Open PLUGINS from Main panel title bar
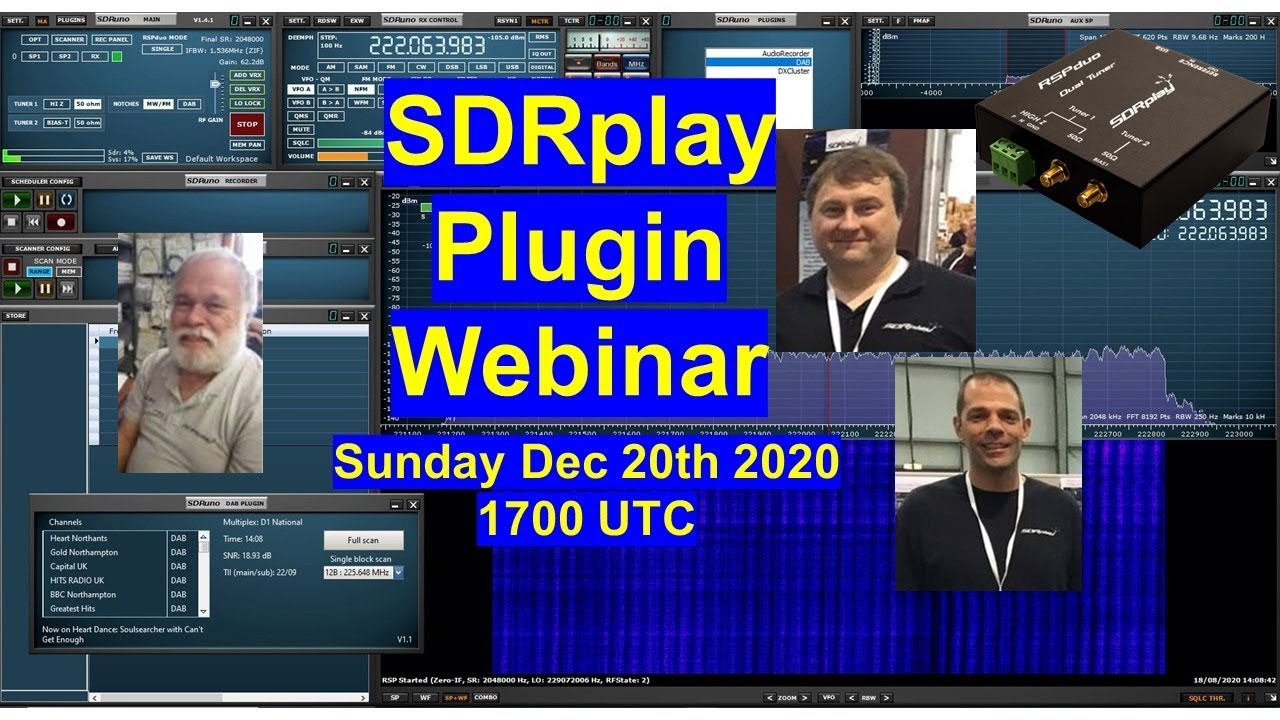This screenshot has height=720, width=1280. pyautogui.click(x=70, y=20)
